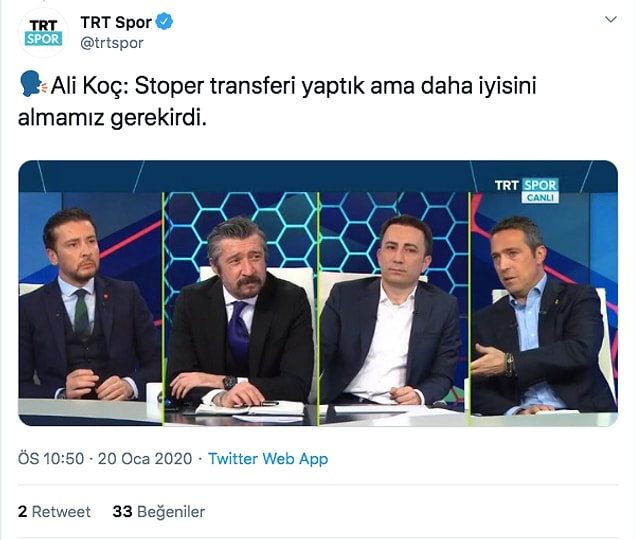Open the tweet's studio image
Screen dimensions: 635x540
coord(318,293)
